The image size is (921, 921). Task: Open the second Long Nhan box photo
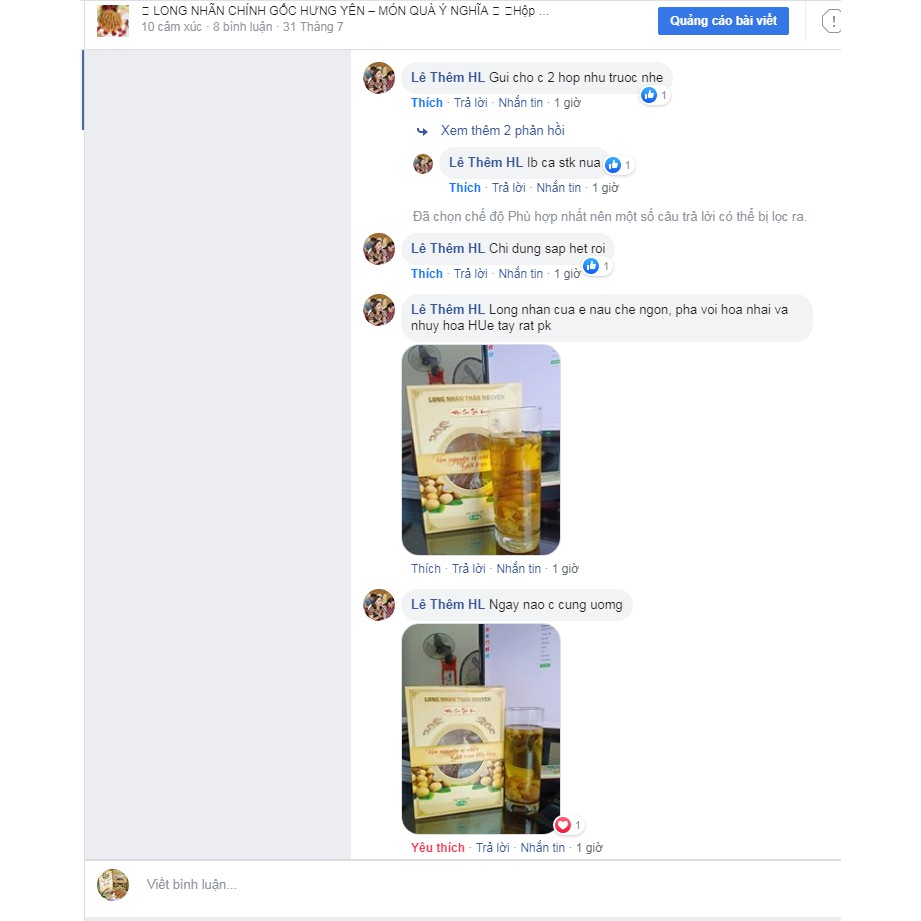coord(480,729)
